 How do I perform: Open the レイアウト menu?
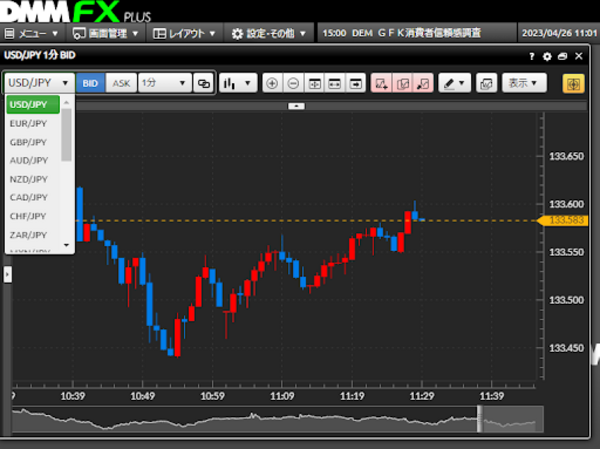(184, 34)
